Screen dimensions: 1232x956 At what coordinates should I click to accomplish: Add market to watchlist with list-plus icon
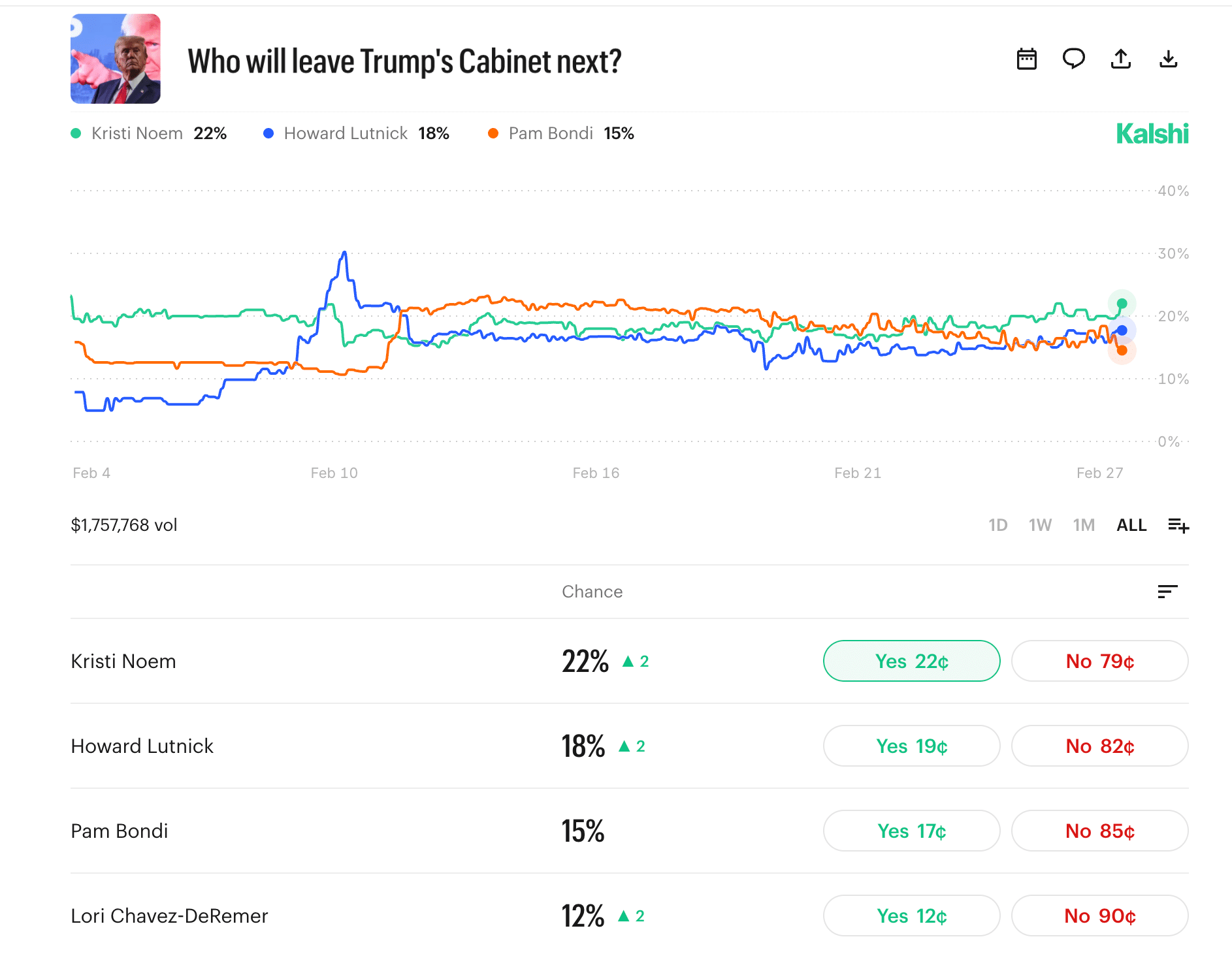coord(1178,525)
